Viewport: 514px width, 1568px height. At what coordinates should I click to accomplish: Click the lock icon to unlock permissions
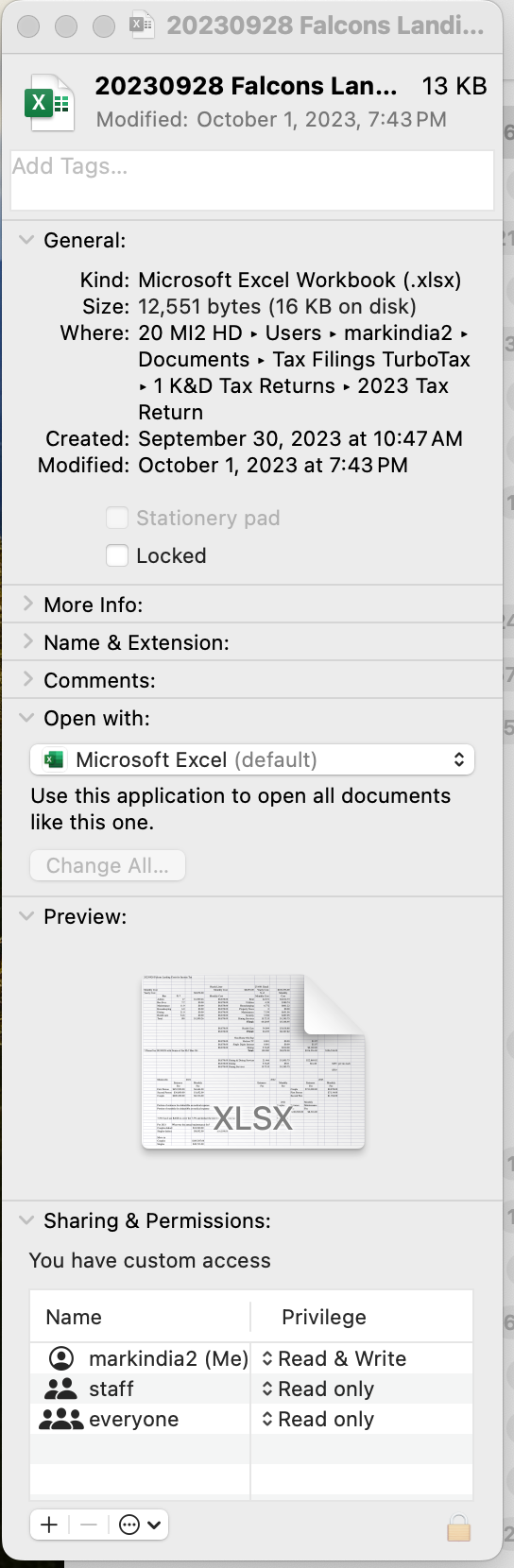tap(458, 1527)
